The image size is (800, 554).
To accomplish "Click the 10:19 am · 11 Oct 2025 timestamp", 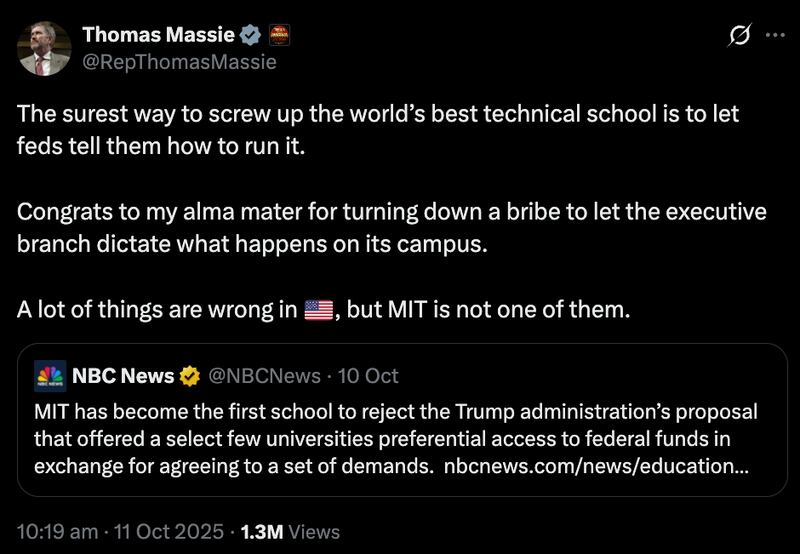I will click(x=120, y=532).
